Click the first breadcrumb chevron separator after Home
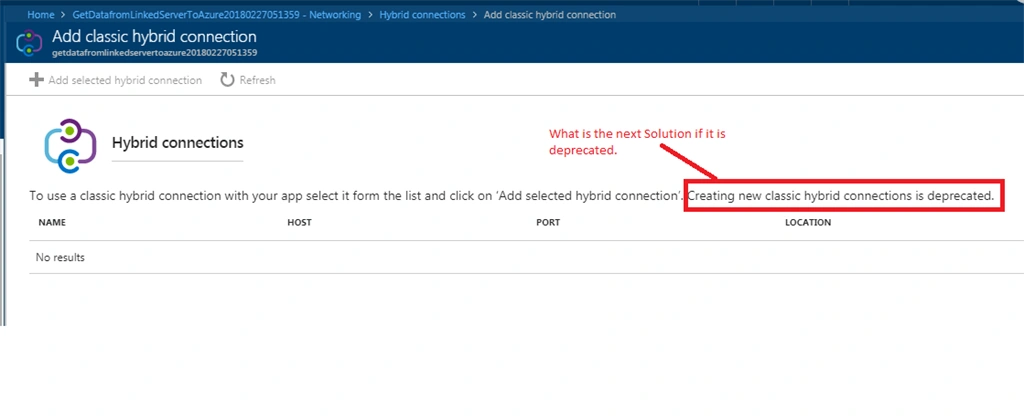Viewport: 1024px width, 420px height. click(x=63, y=14)
